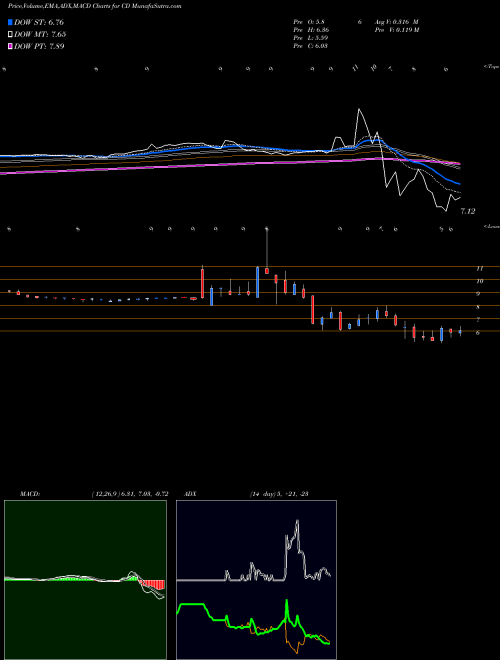Click the tall blue candlestick near level 11
The height and width of the screenshot is (660, 500).
click(x=258, y=282)
